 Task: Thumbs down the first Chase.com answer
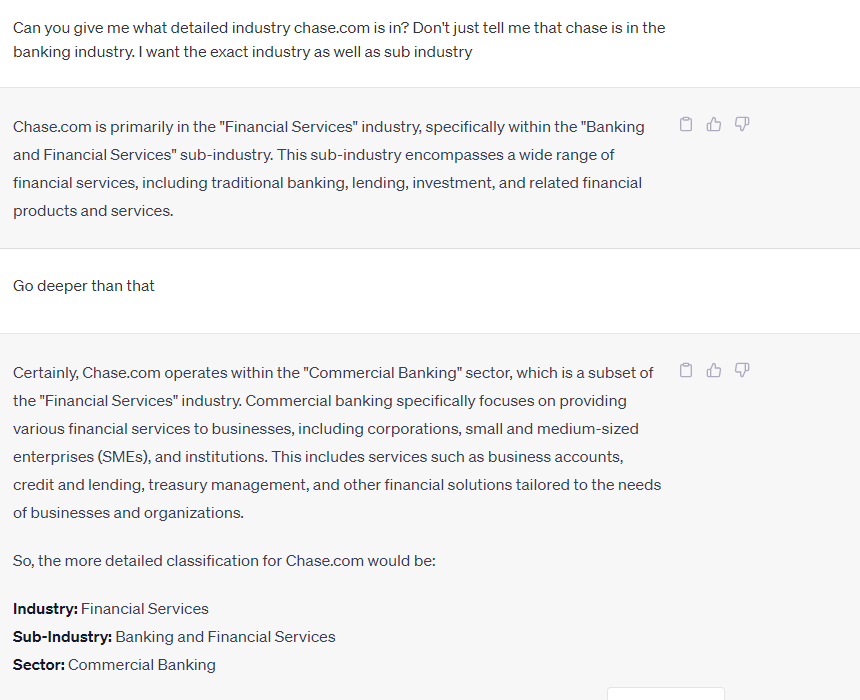[x=742, y=125]
